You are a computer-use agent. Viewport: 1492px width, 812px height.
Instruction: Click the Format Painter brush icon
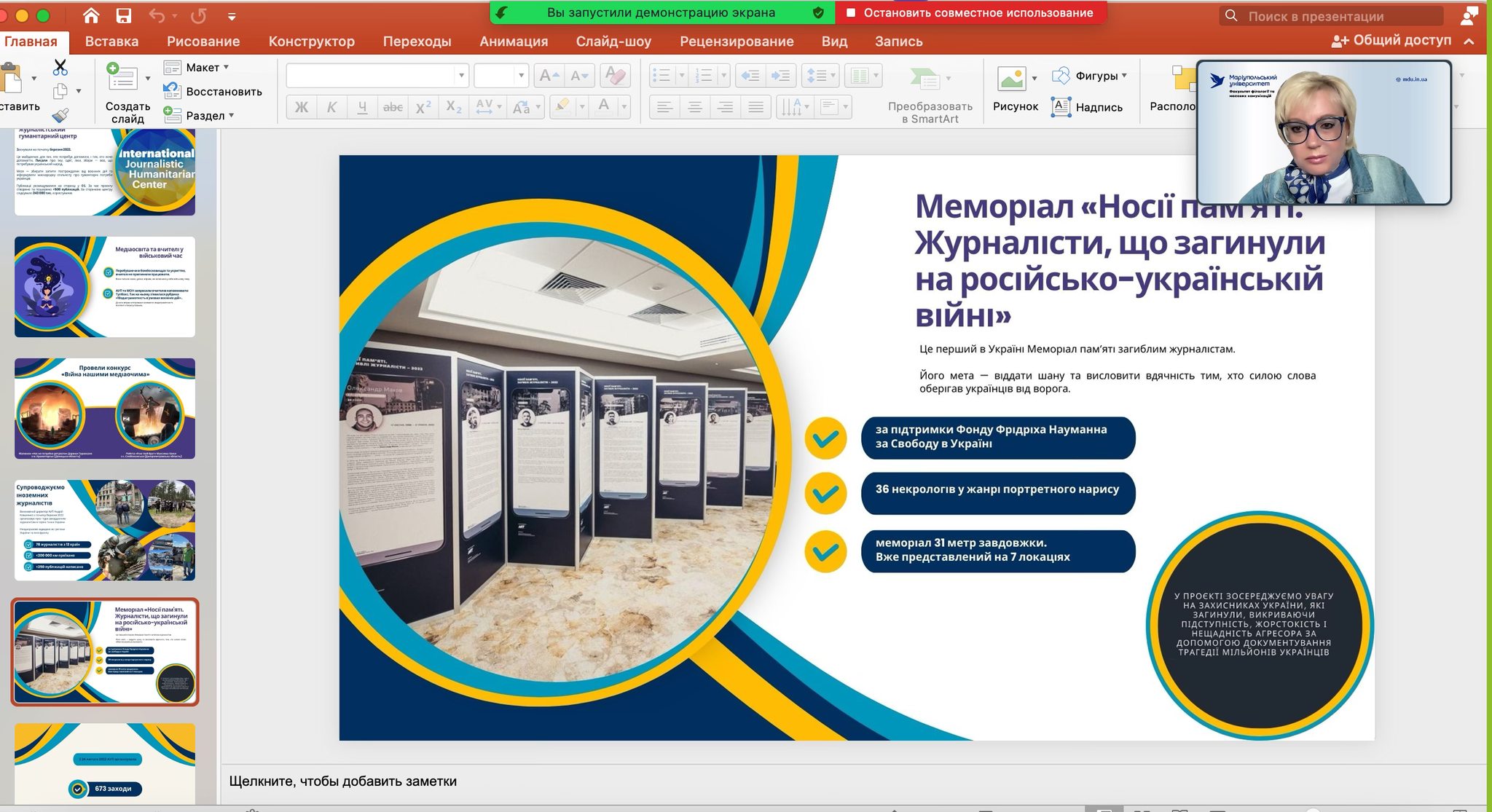[x=60, y=115]
